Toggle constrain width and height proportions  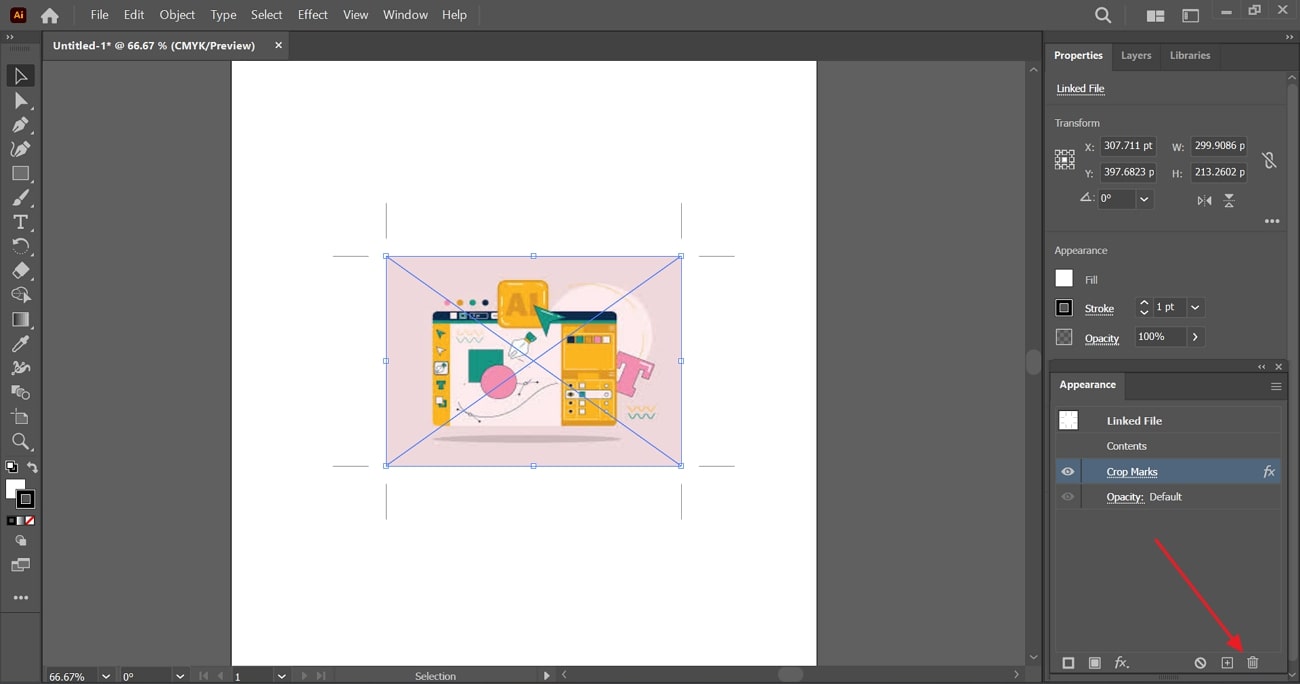(x=1268, y=160)
